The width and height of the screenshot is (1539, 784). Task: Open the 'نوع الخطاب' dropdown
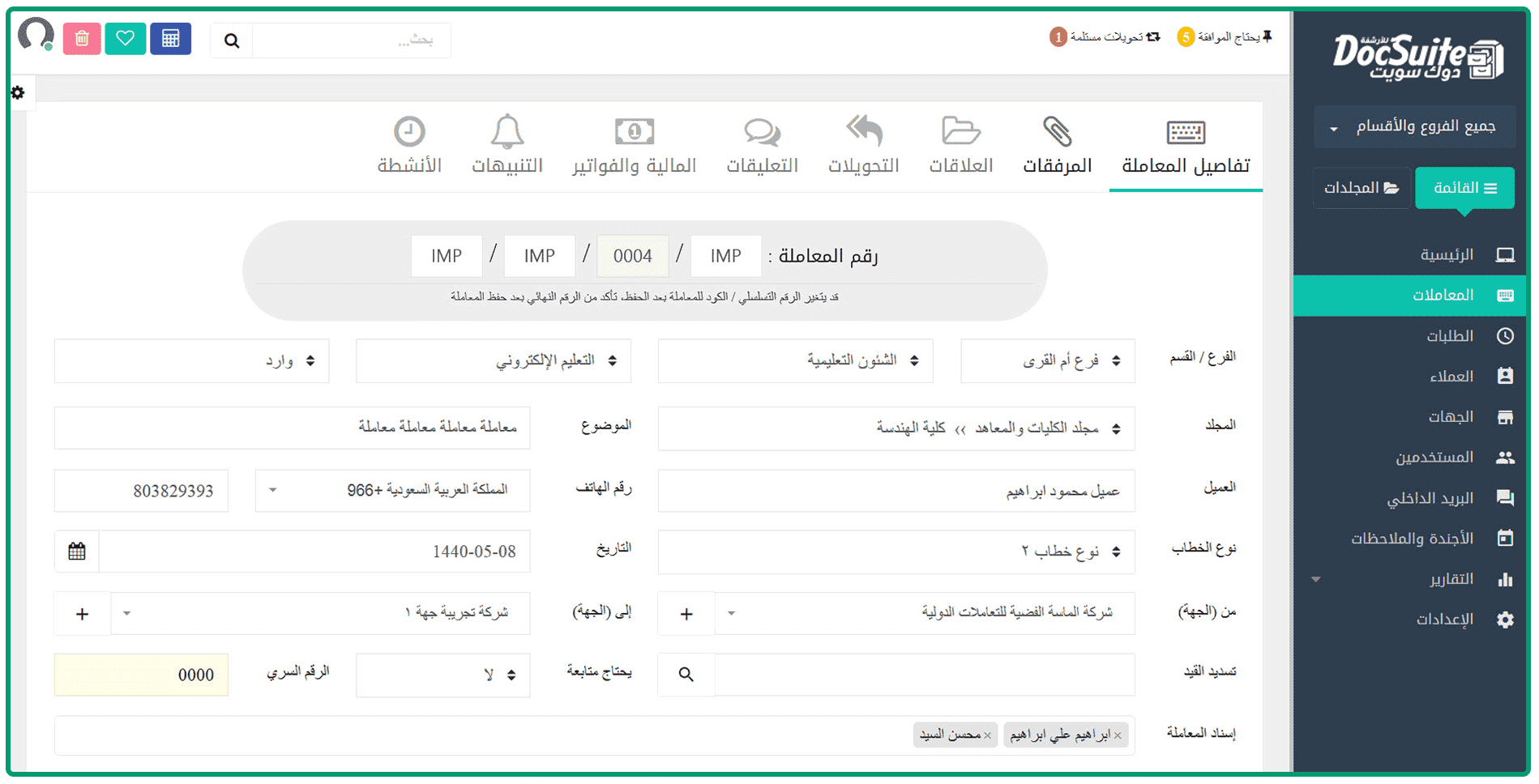(x=896, y=552)
